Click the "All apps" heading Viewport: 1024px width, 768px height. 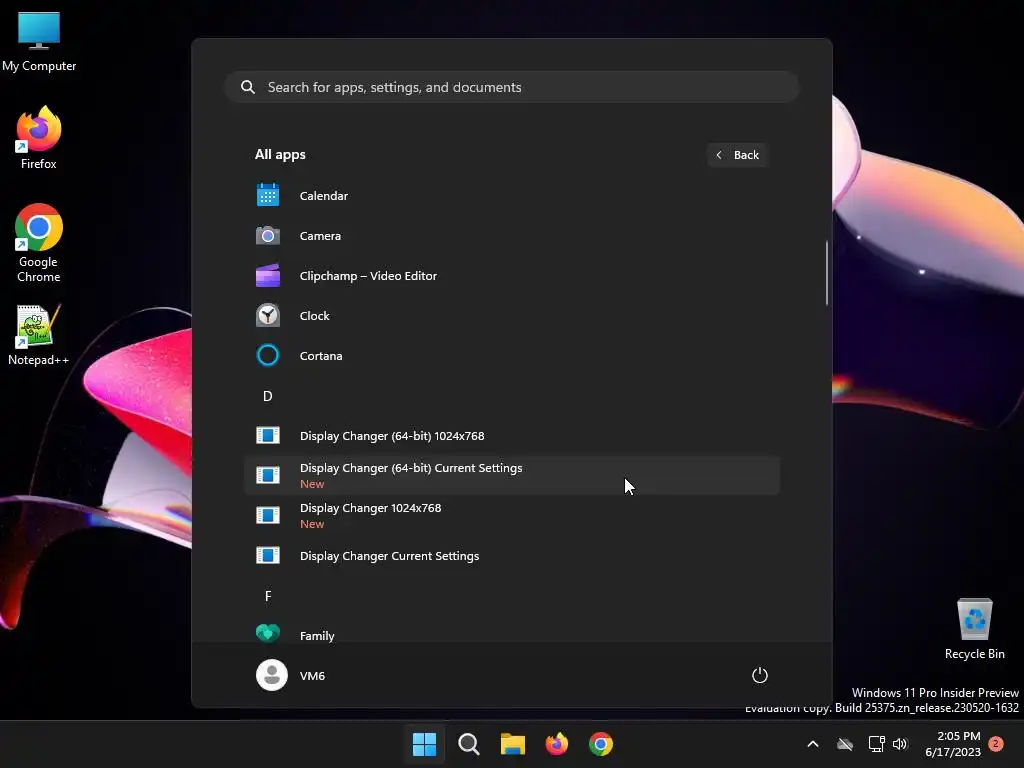coord(280,155)
